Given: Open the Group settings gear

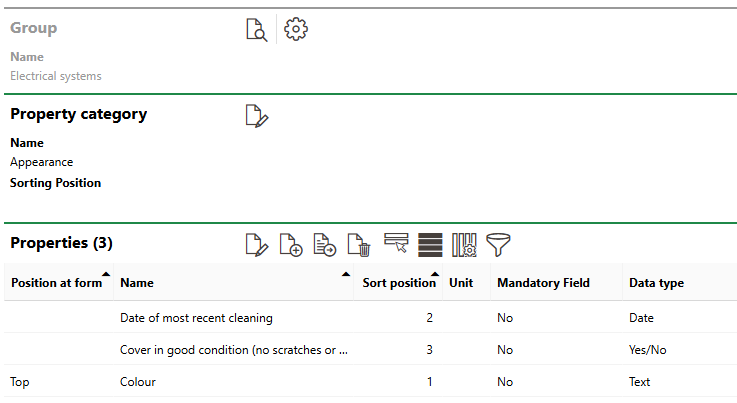Looking at the screenshot, I should (x=296, y=30).
